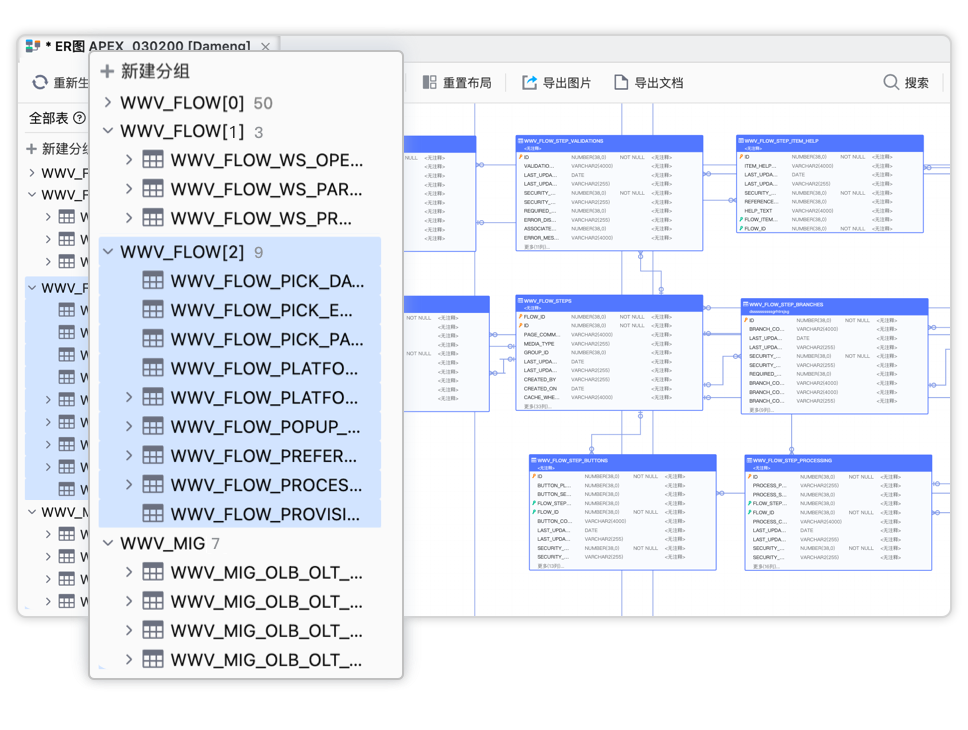
Task: Click table icon of WWV_FLOW_PICK_DA...
Action: coord(153,280)
